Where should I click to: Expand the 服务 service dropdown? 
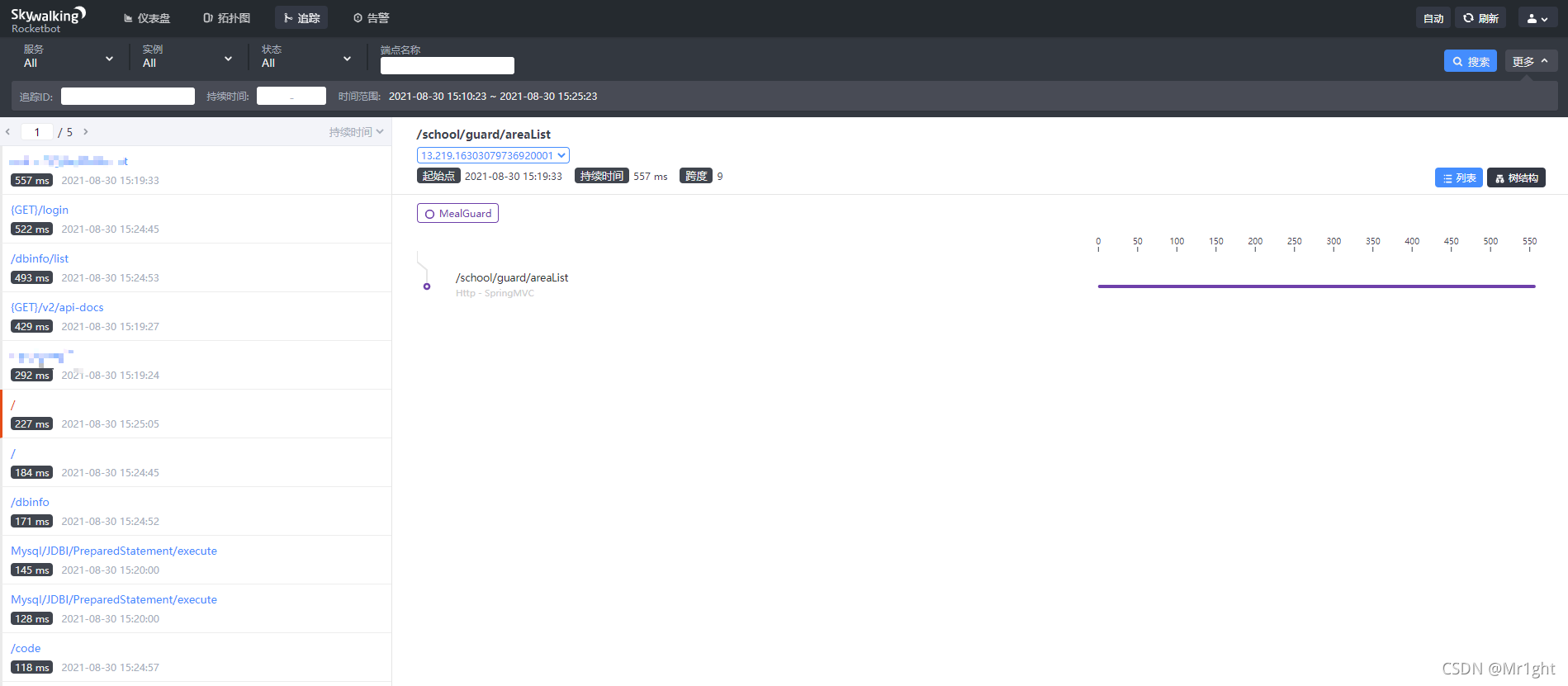tap(69, 57)
